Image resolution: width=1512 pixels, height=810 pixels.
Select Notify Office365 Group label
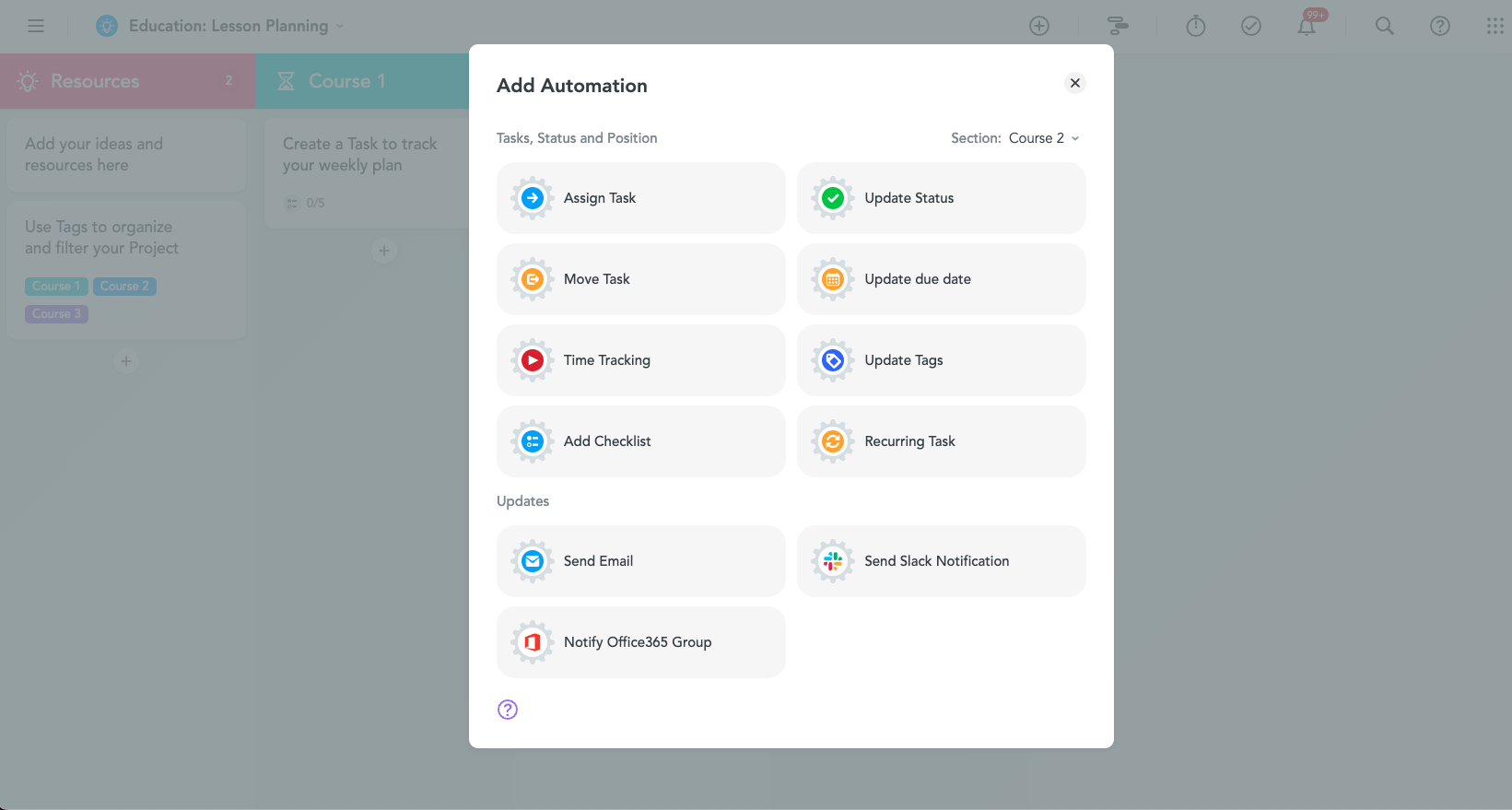638,642
